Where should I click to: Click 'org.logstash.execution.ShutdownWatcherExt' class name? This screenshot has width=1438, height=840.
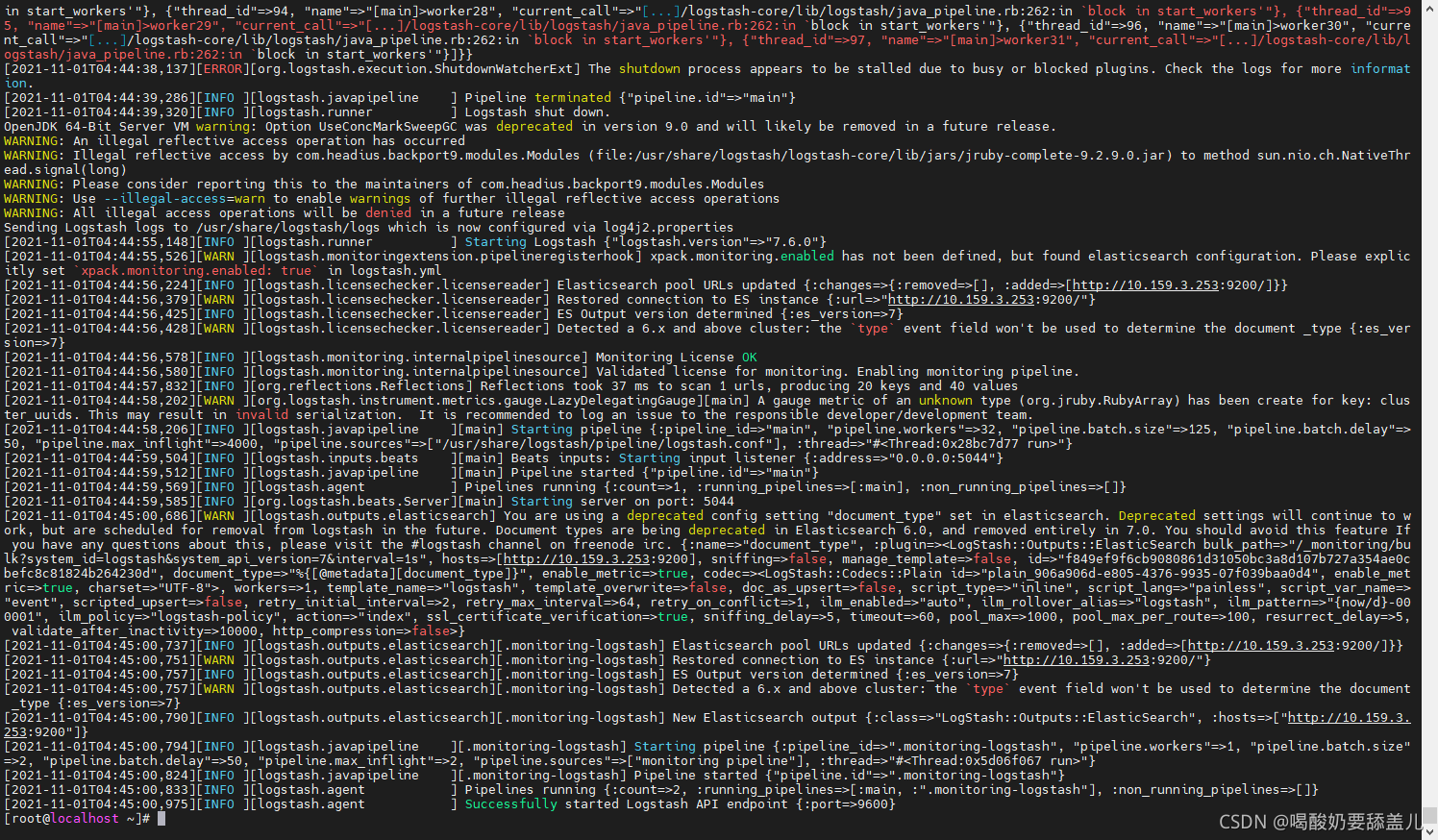pos(415,69)
